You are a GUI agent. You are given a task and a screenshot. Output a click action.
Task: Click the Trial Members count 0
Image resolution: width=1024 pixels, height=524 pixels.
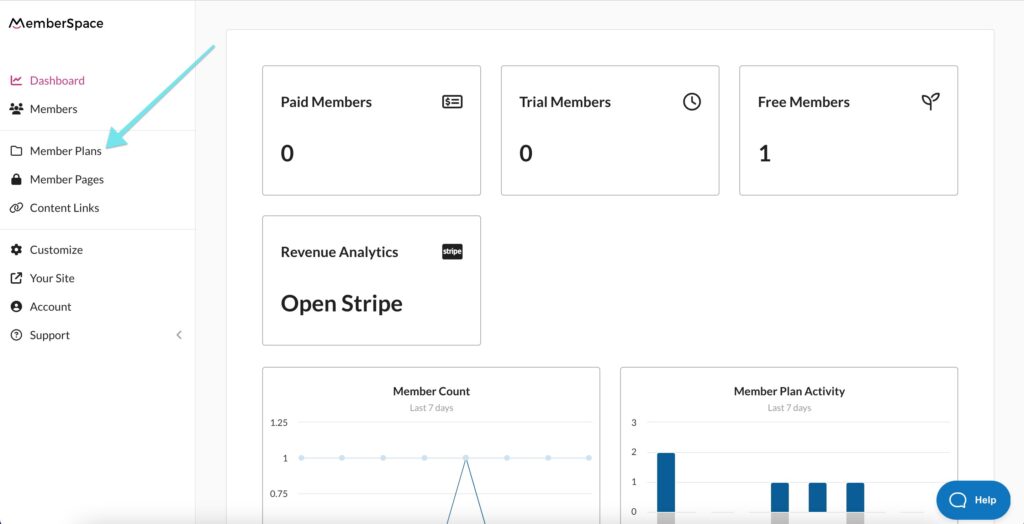point(526,154)
